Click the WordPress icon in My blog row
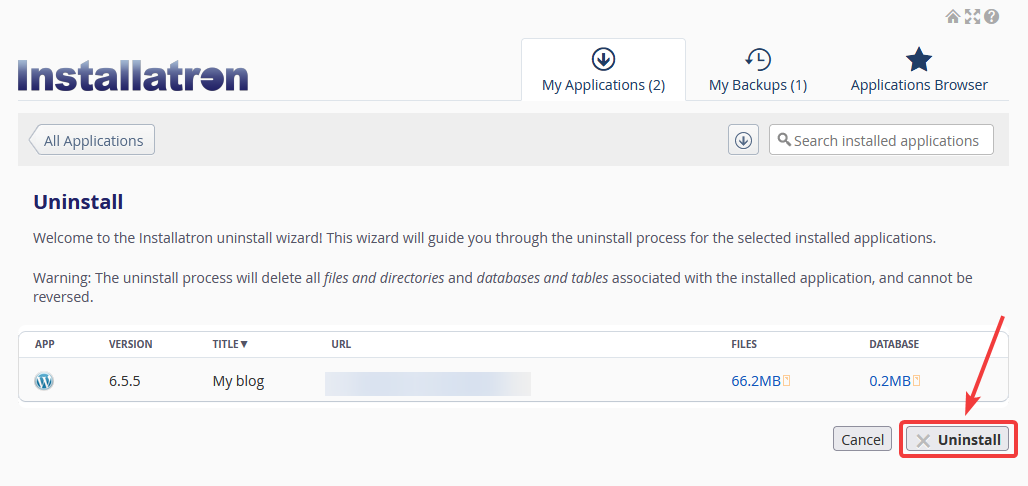The height and width of the screenshot is (486, 1028). [x=44, y=381]
